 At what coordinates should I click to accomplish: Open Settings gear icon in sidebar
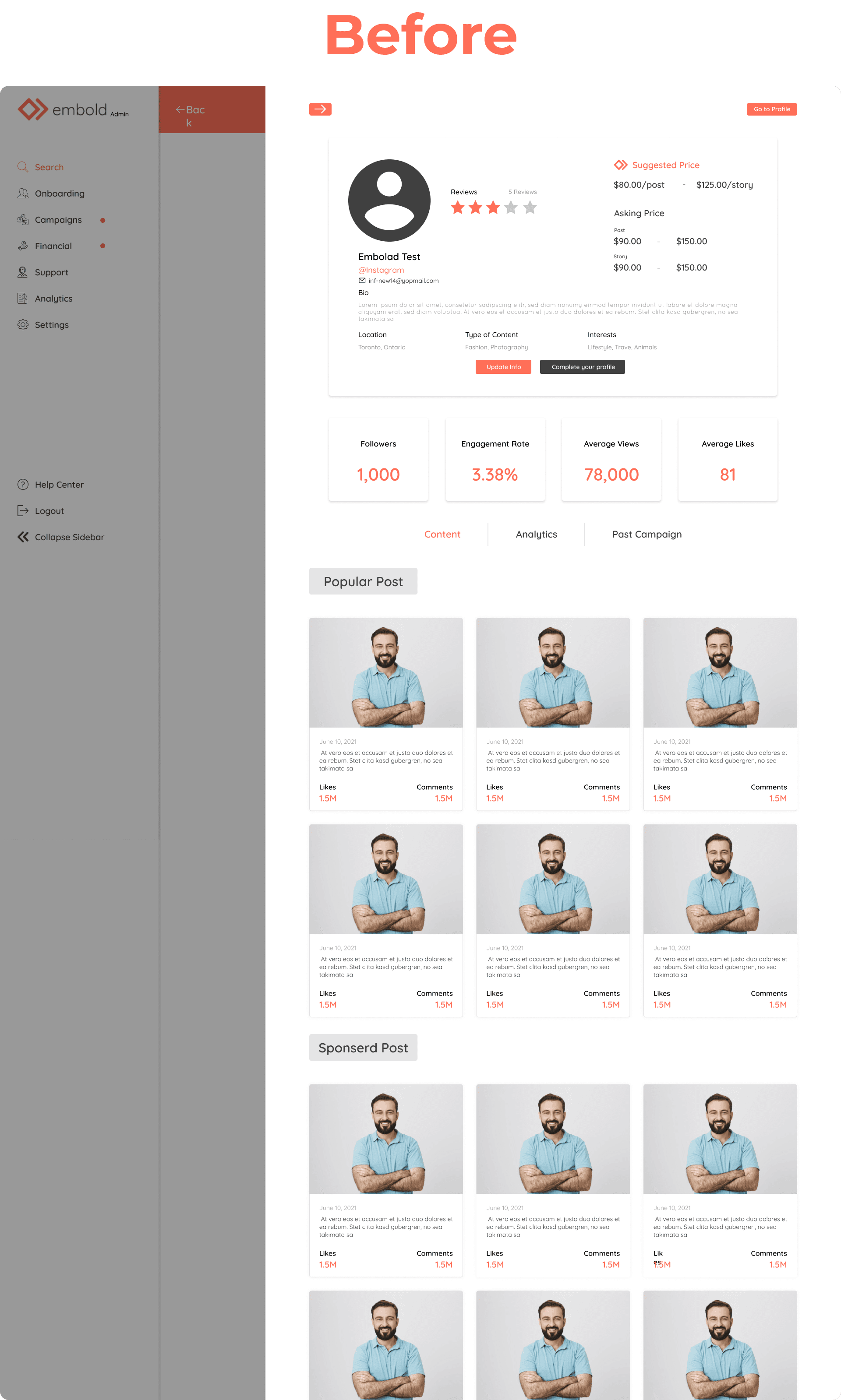(x=23, y=324)
